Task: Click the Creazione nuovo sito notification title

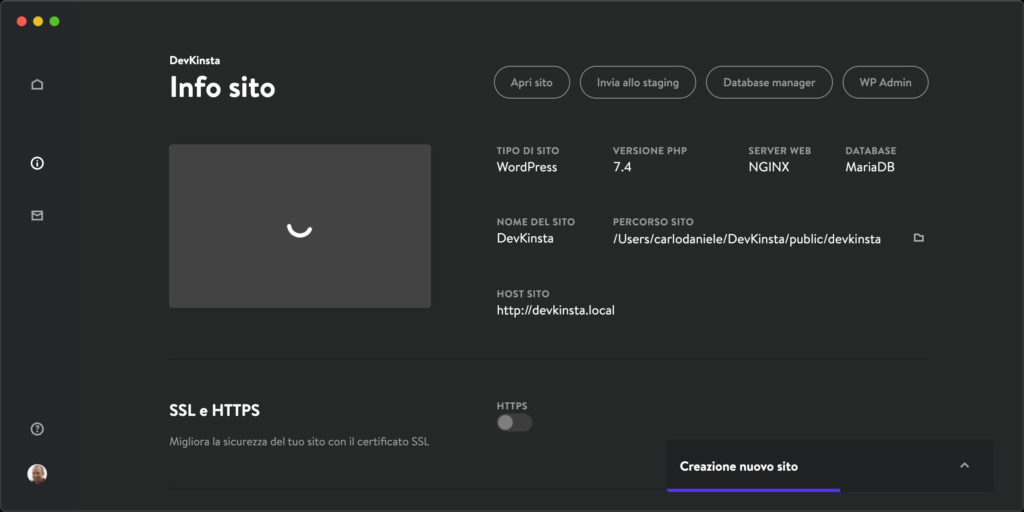Action: tap(739, 466)
